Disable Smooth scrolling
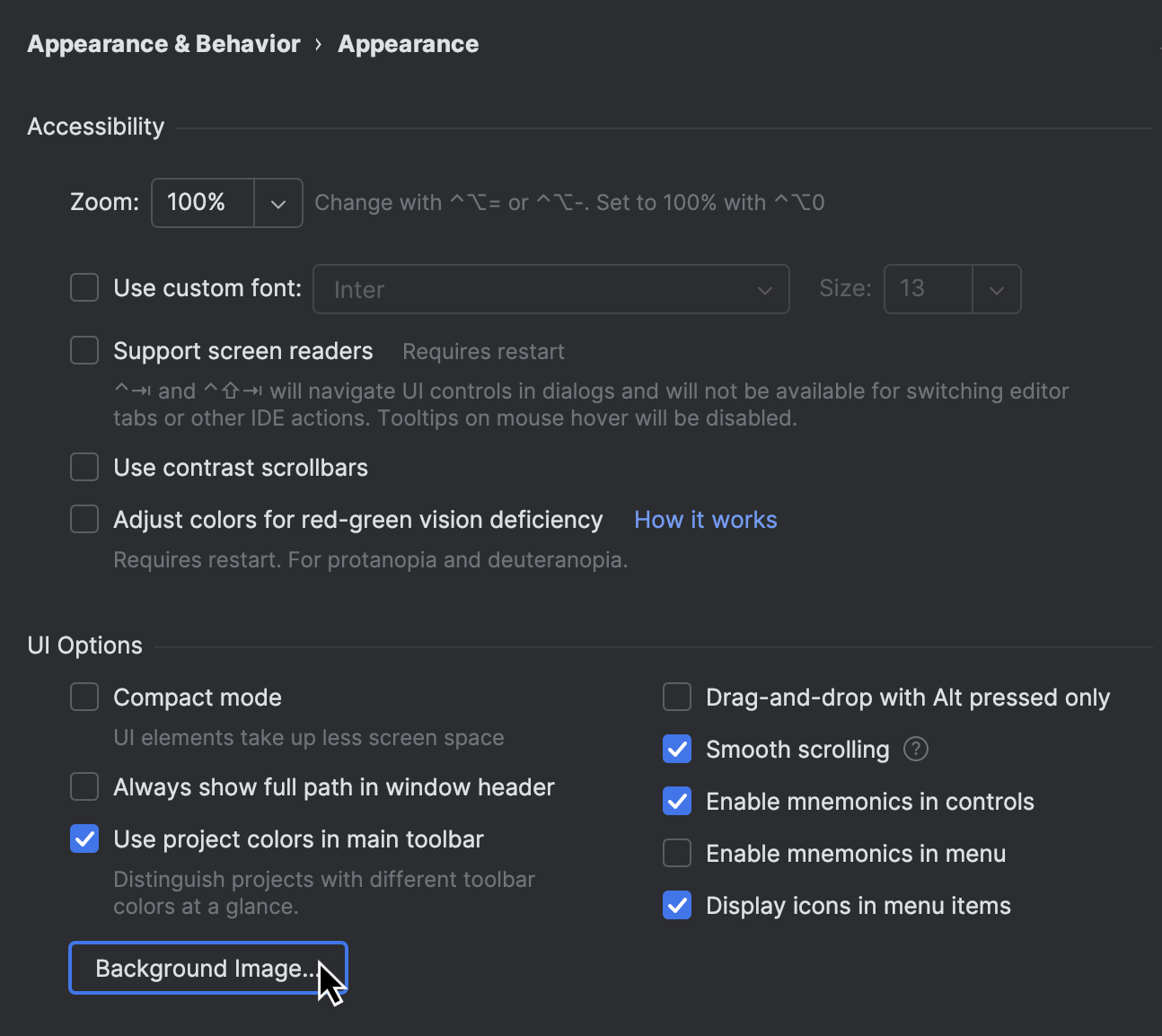Screen dimensions: 1162x1036 [676, 749]
